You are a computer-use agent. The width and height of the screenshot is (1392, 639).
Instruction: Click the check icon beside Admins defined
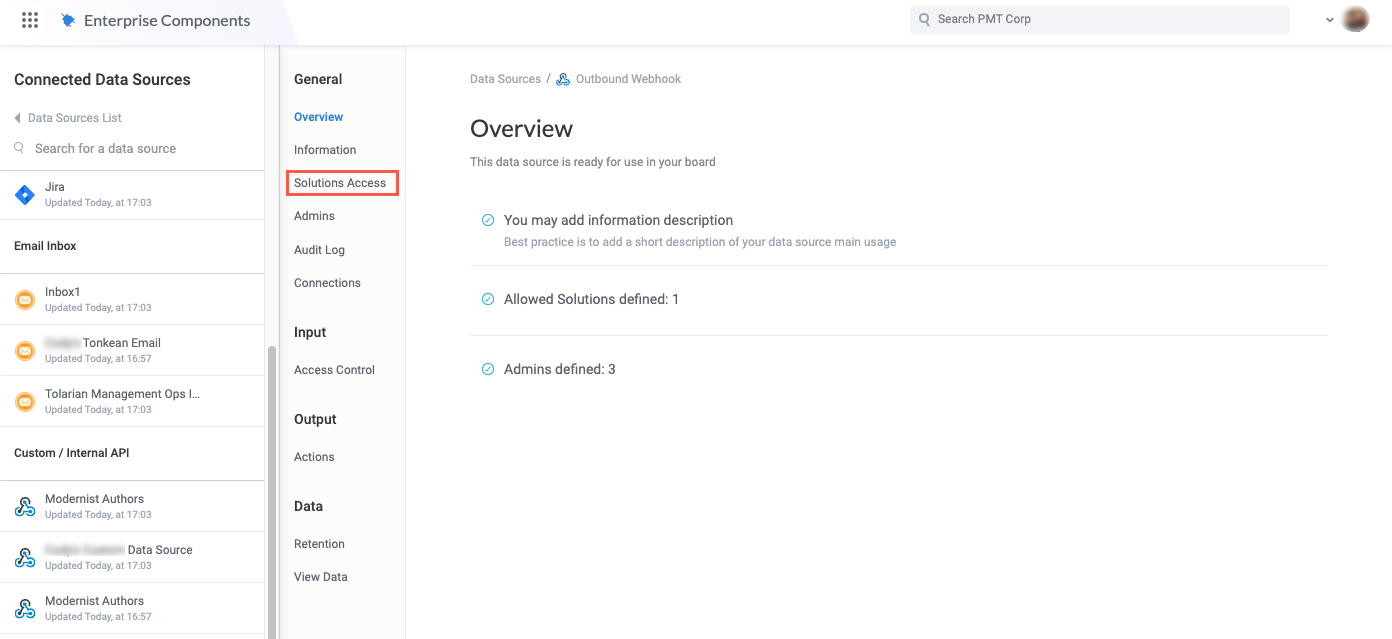(487, 368)
